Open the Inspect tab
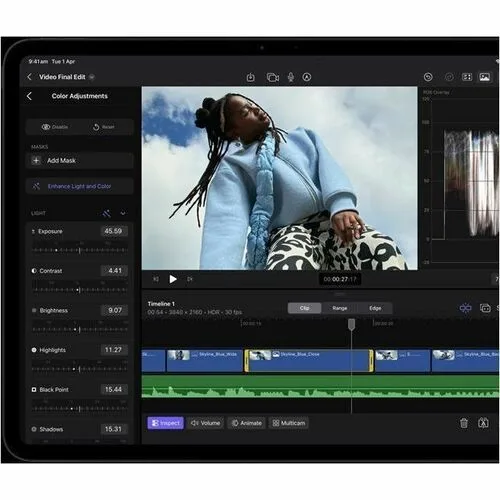500x500 pixels. point(166,423)
